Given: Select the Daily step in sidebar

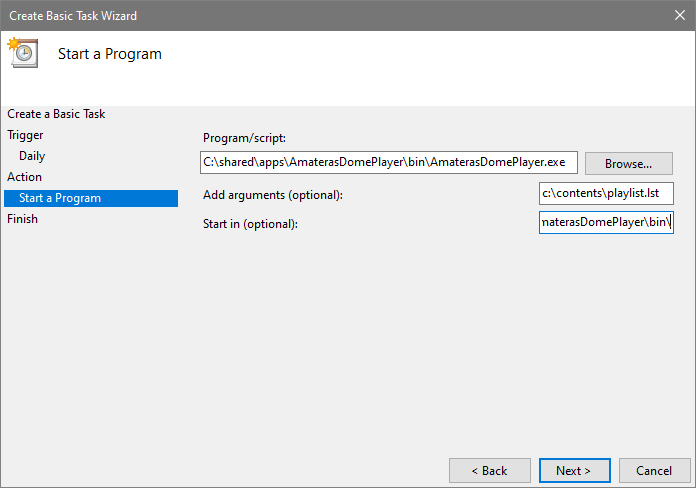Looking at the screenshot, I should coord(32,156).
